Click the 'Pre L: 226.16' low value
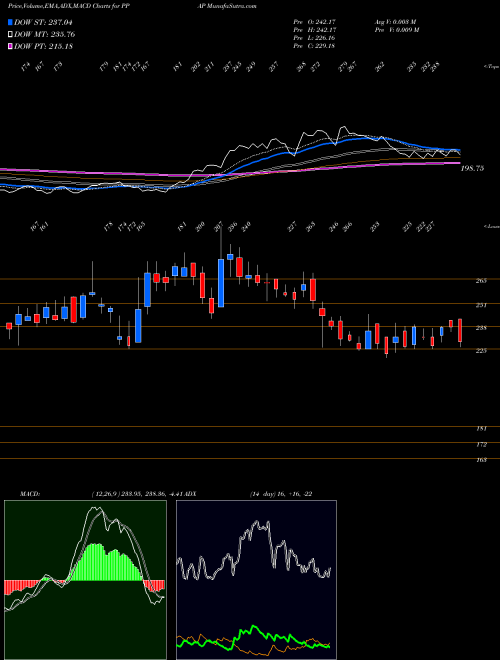Image resolution: width=500 pixels, height=660 pixels. (314, 37)
